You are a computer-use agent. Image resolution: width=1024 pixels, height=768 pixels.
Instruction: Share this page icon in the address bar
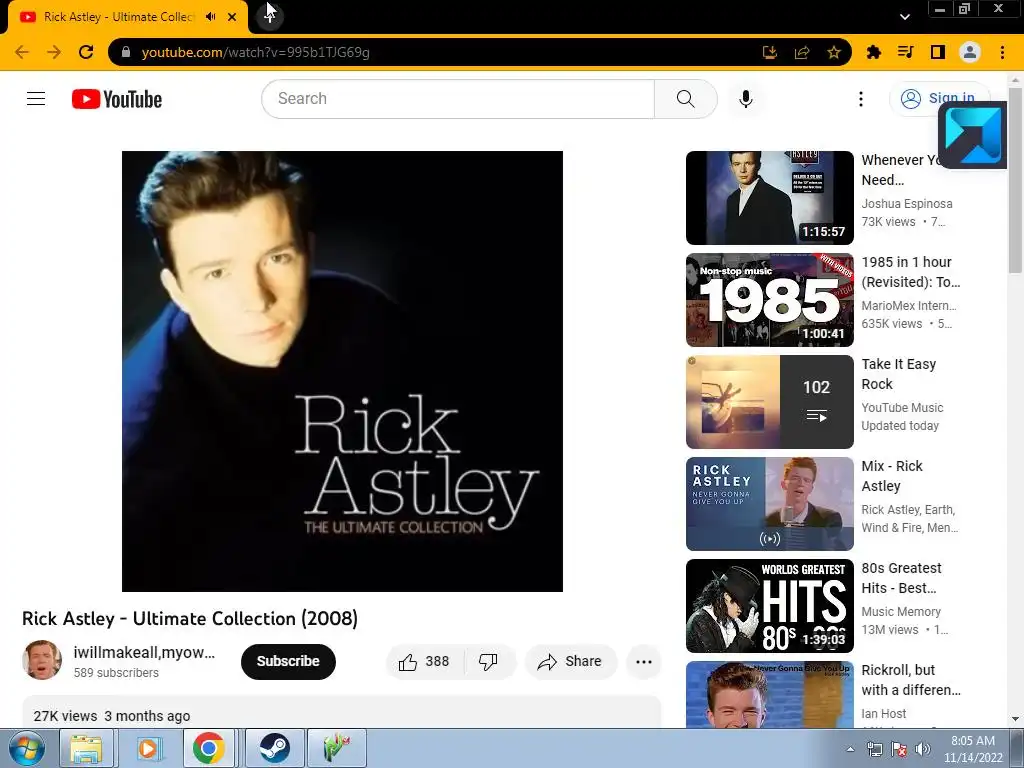802,52
